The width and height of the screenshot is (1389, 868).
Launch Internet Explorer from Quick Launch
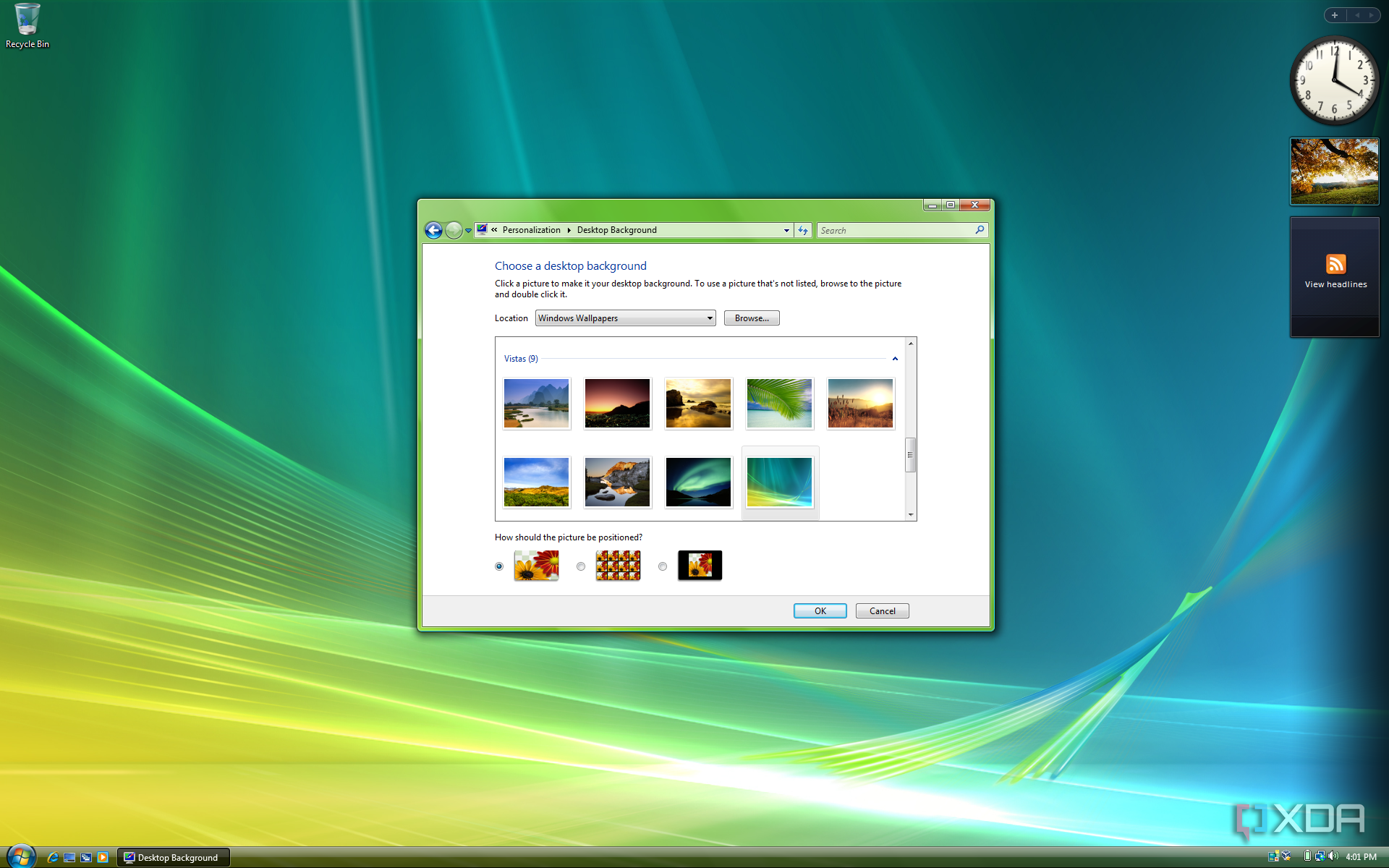pyautogui.click(x=53, y=857)
